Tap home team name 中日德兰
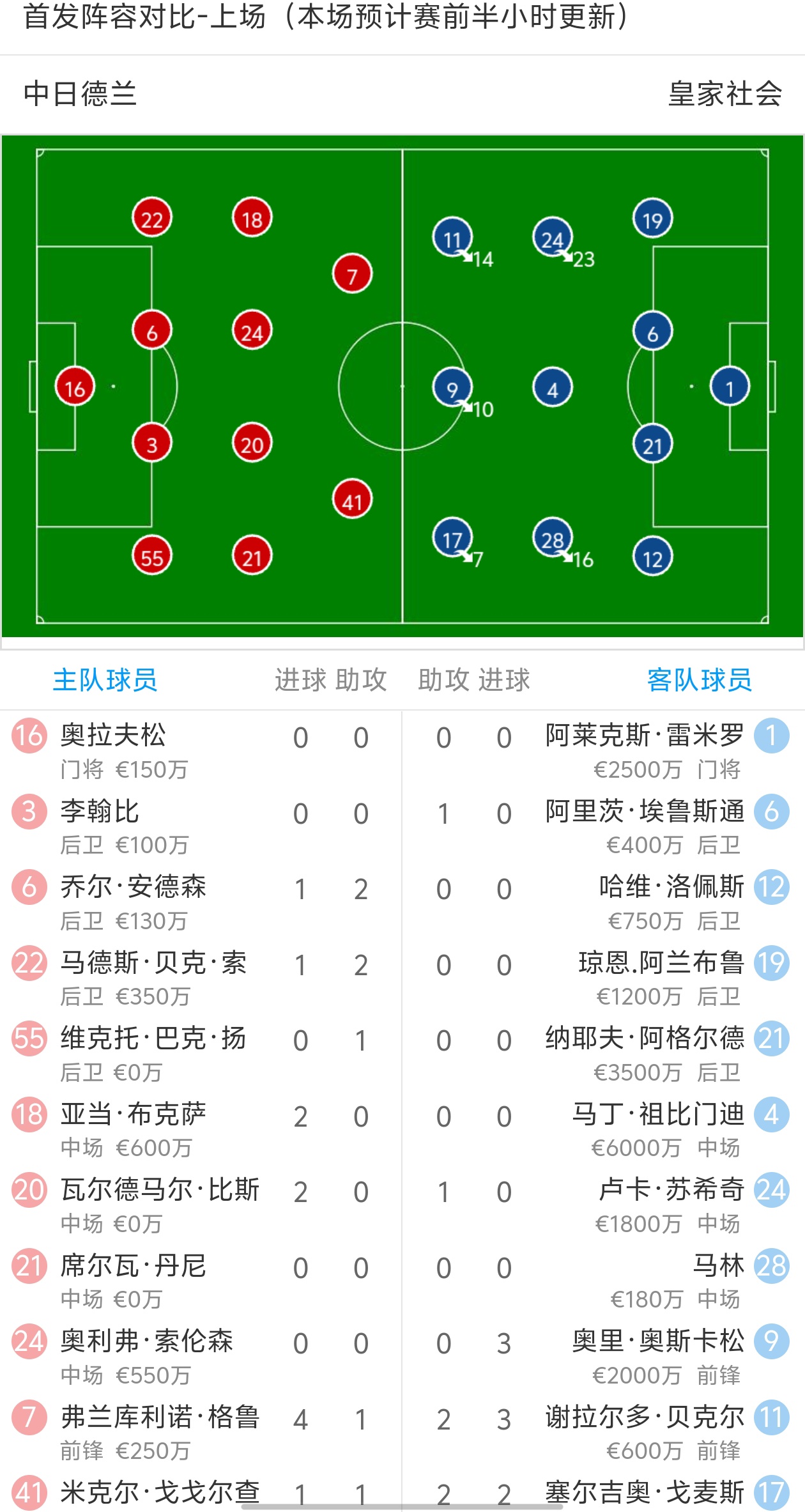 [80, 94]
